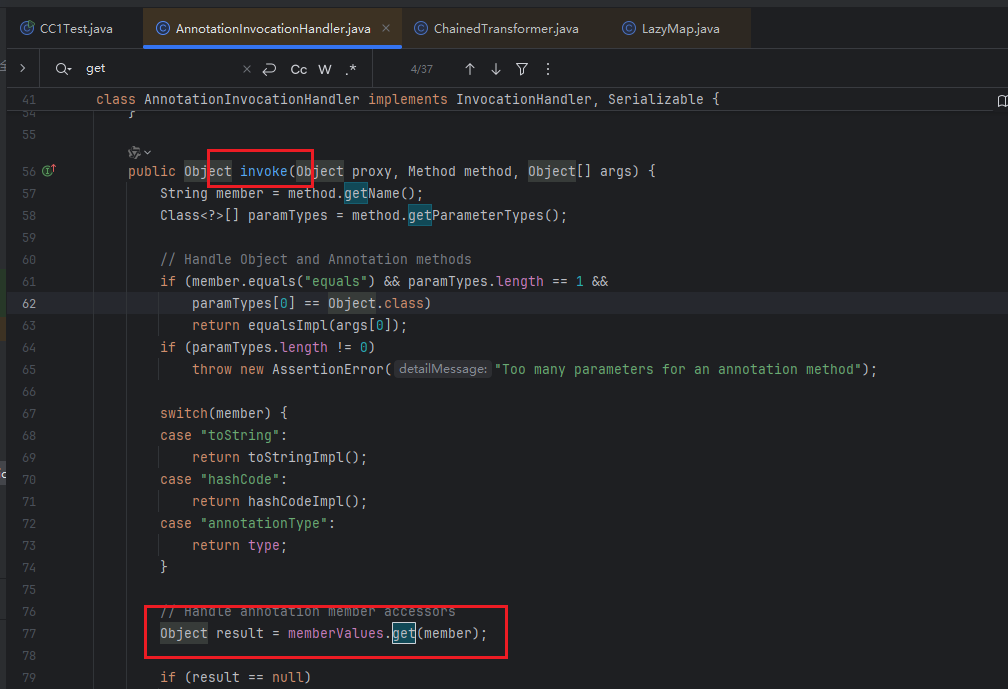
Task: Click the AI assistant inlay icon above invoke
Action: click(134, 152)
